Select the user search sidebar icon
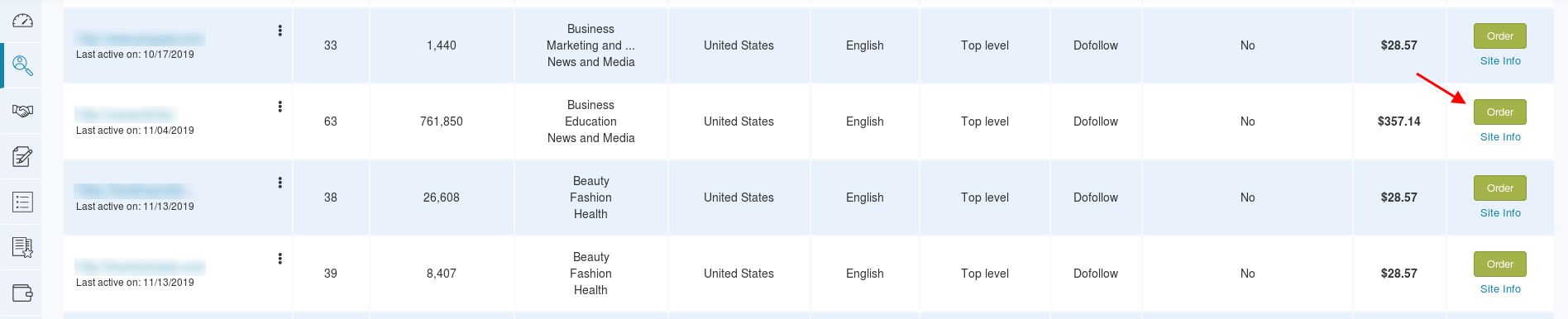 pos(23,65)
